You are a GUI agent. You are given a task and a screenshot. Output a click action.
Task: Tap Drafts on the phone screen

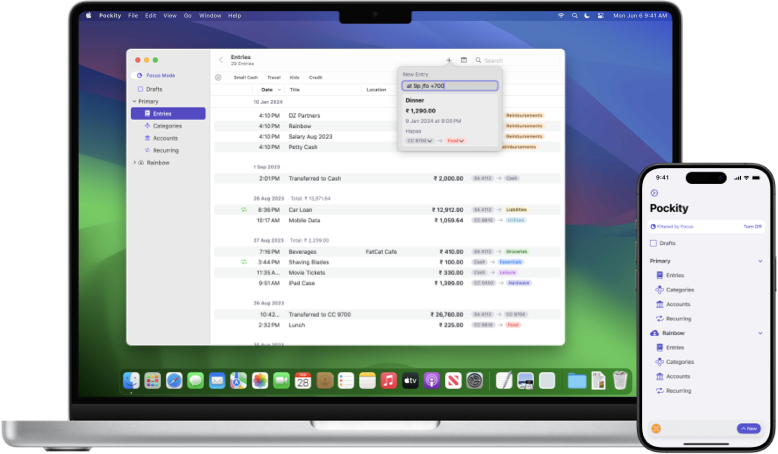(667, 244)
